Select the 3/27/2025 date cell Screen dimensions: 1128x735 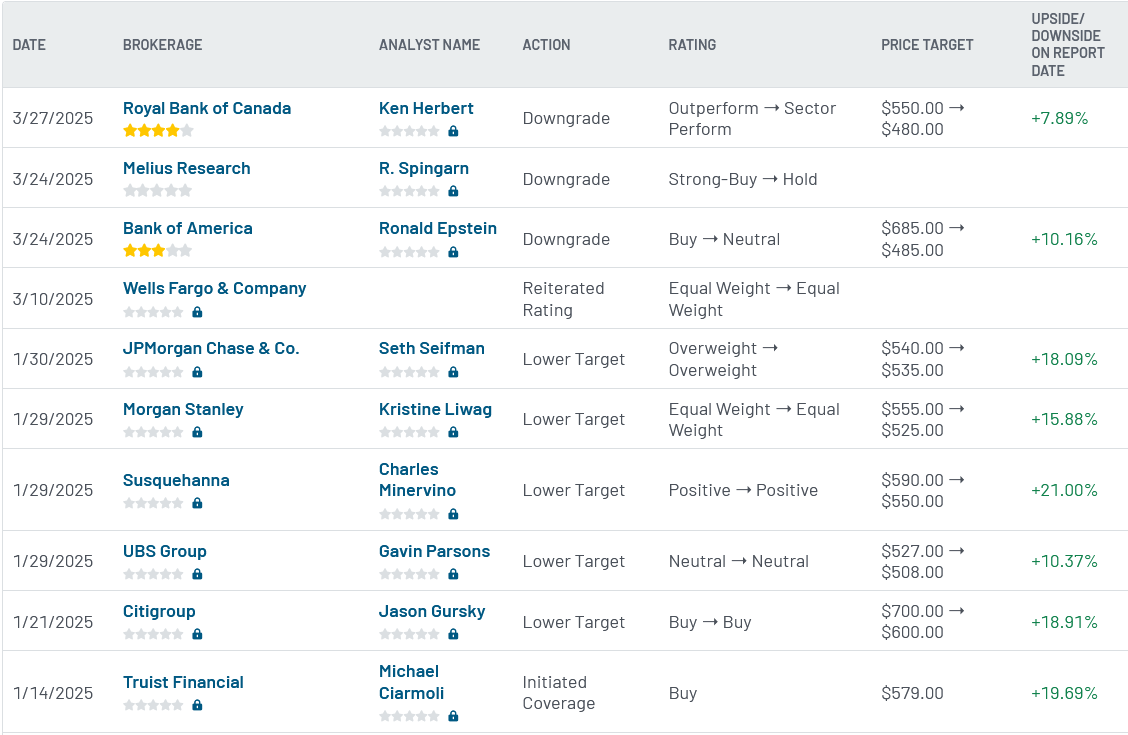click(x=53, y=118)
